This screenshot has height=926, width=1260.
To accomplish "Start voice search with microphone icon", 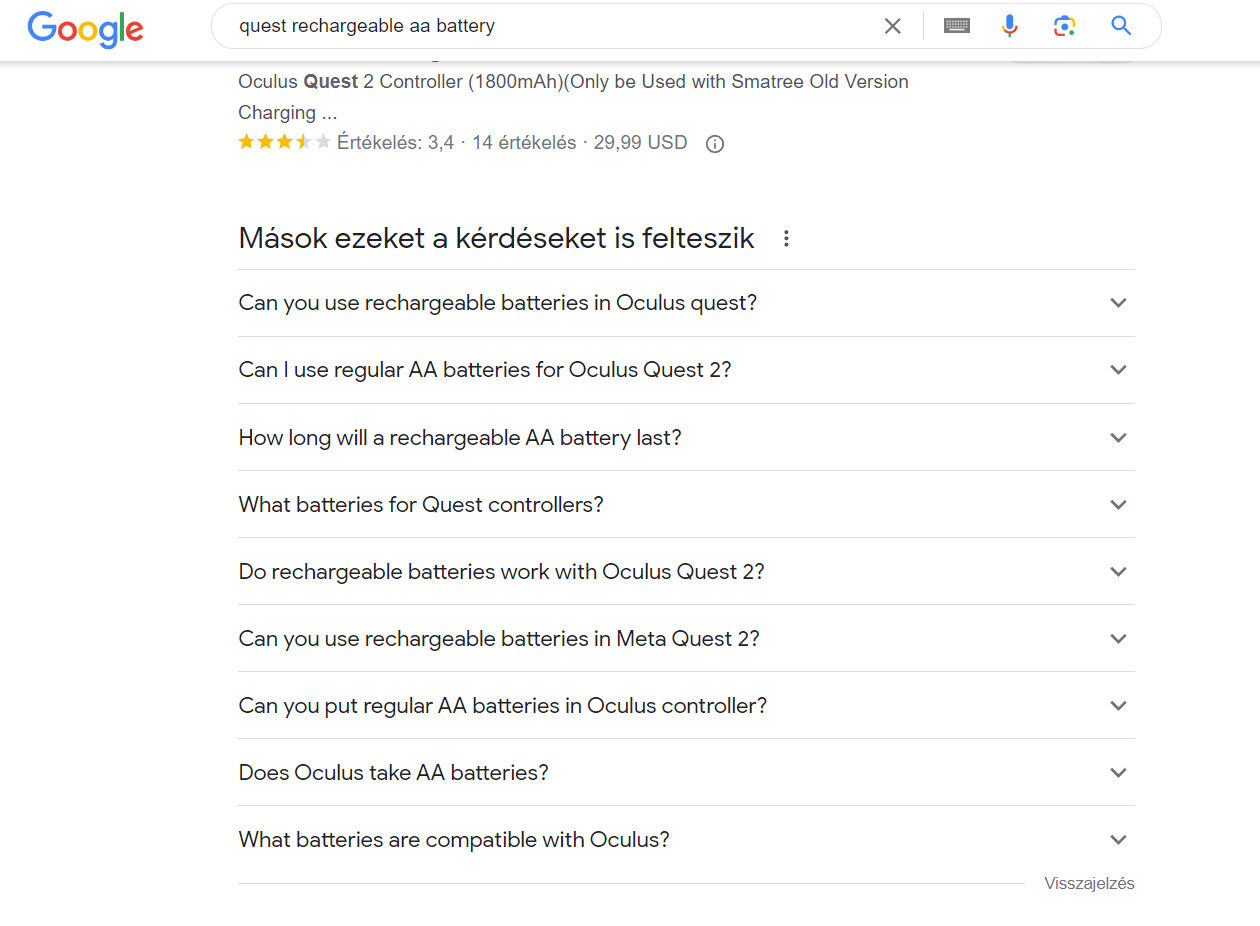I will (1010, 26).
